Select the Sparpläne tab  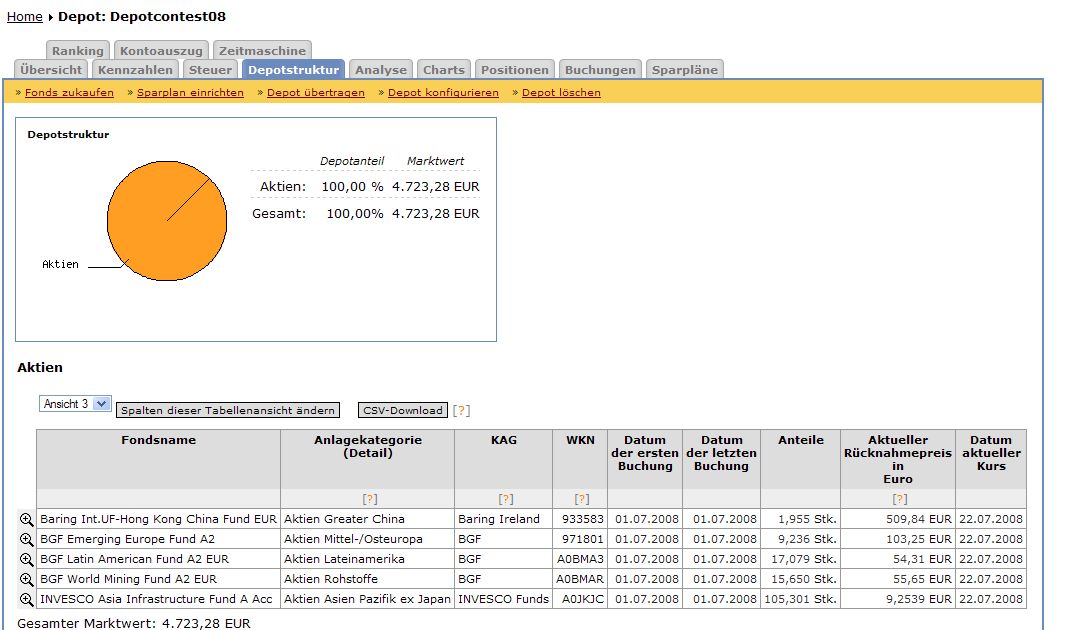click(x=684, y=70)
